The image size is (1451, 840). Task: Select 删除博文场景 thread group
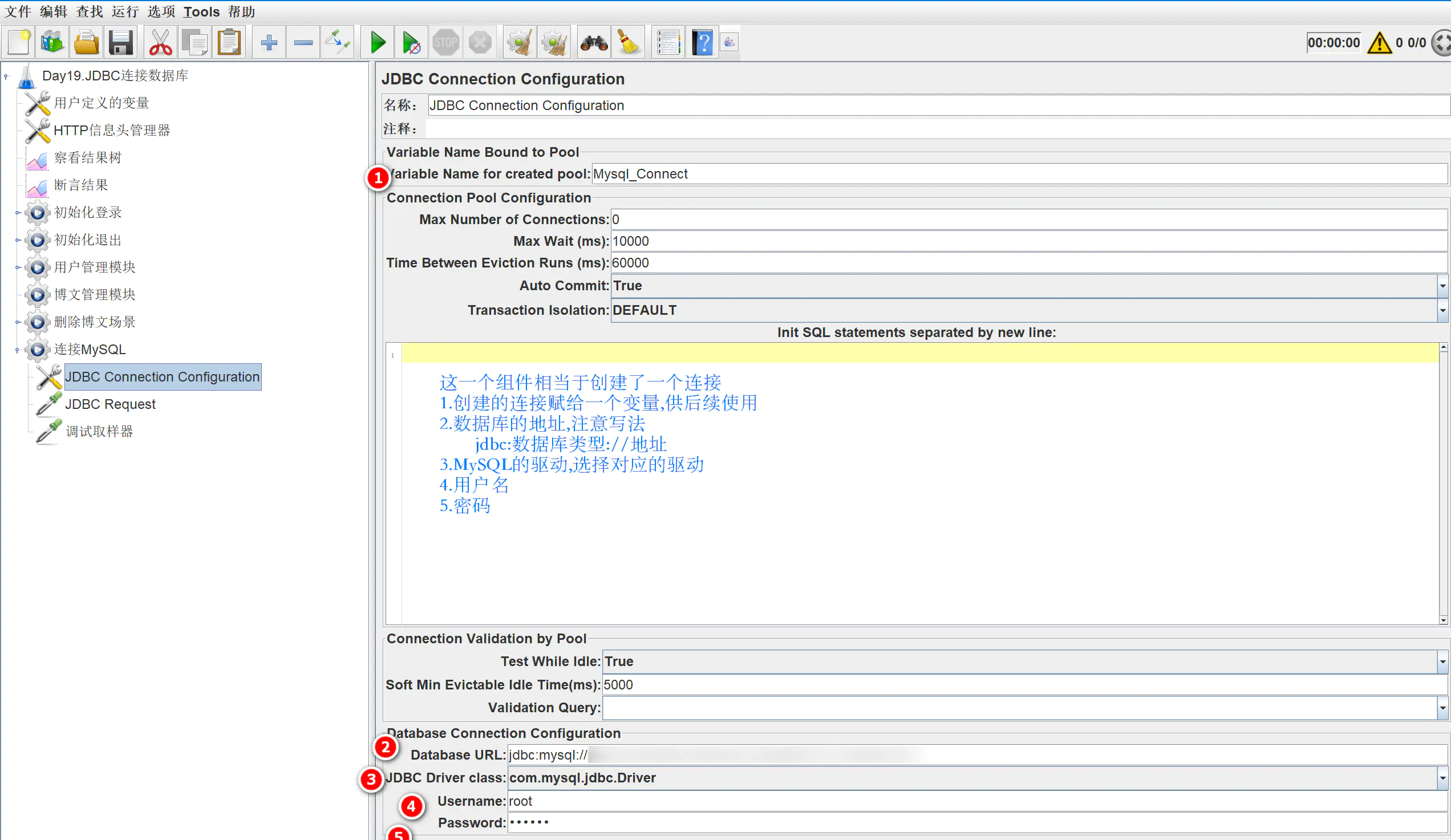click(x=95, y=322)
